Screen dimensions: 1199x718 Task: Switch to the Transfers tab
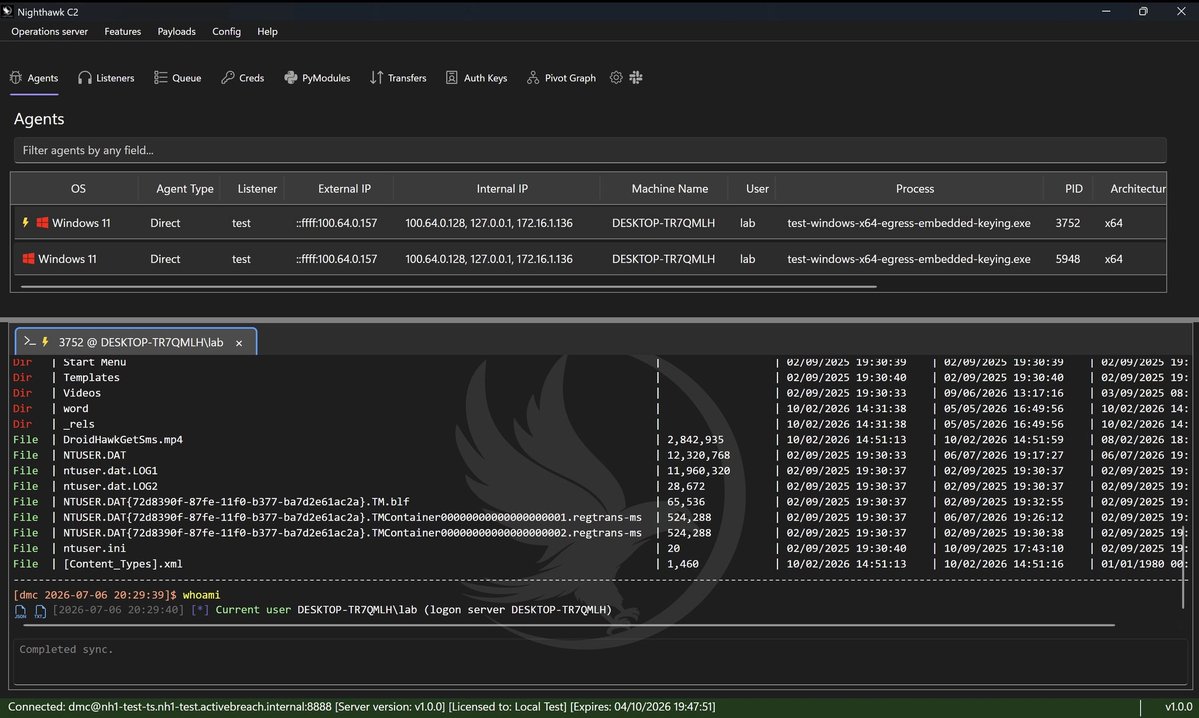pos(398,78)
